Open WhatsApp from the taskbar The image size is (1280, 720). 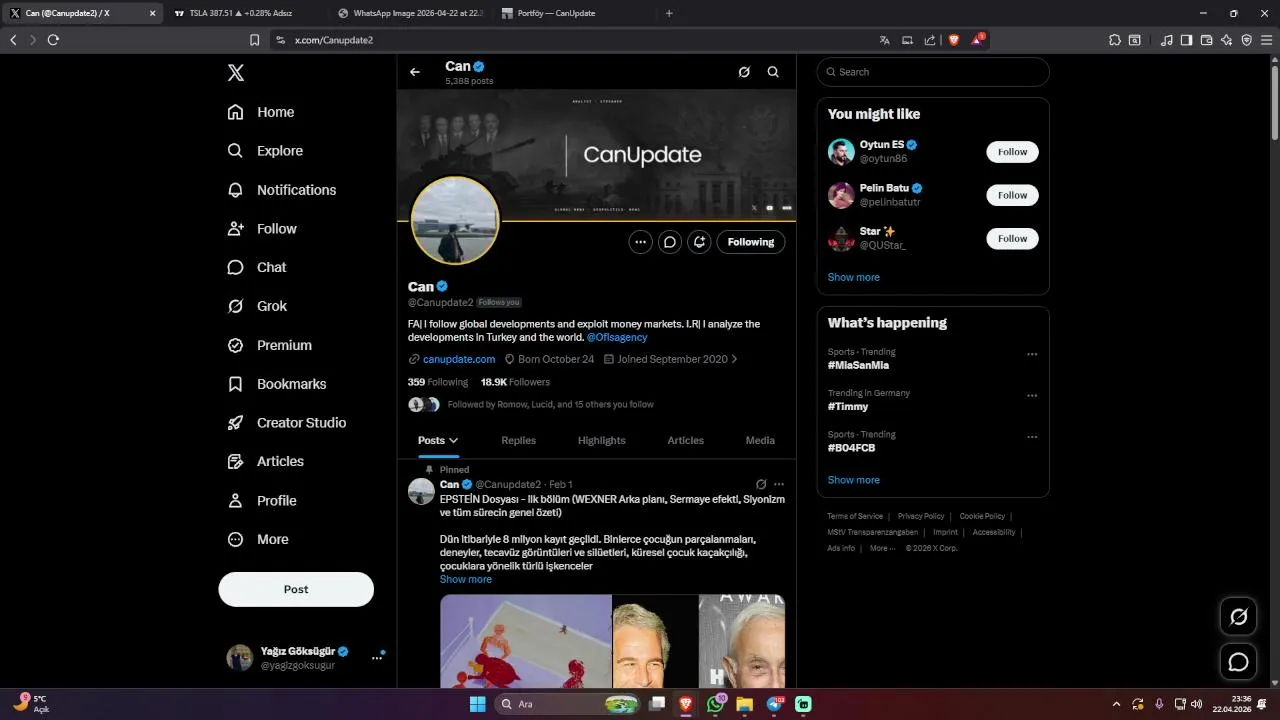coord(715,704)
